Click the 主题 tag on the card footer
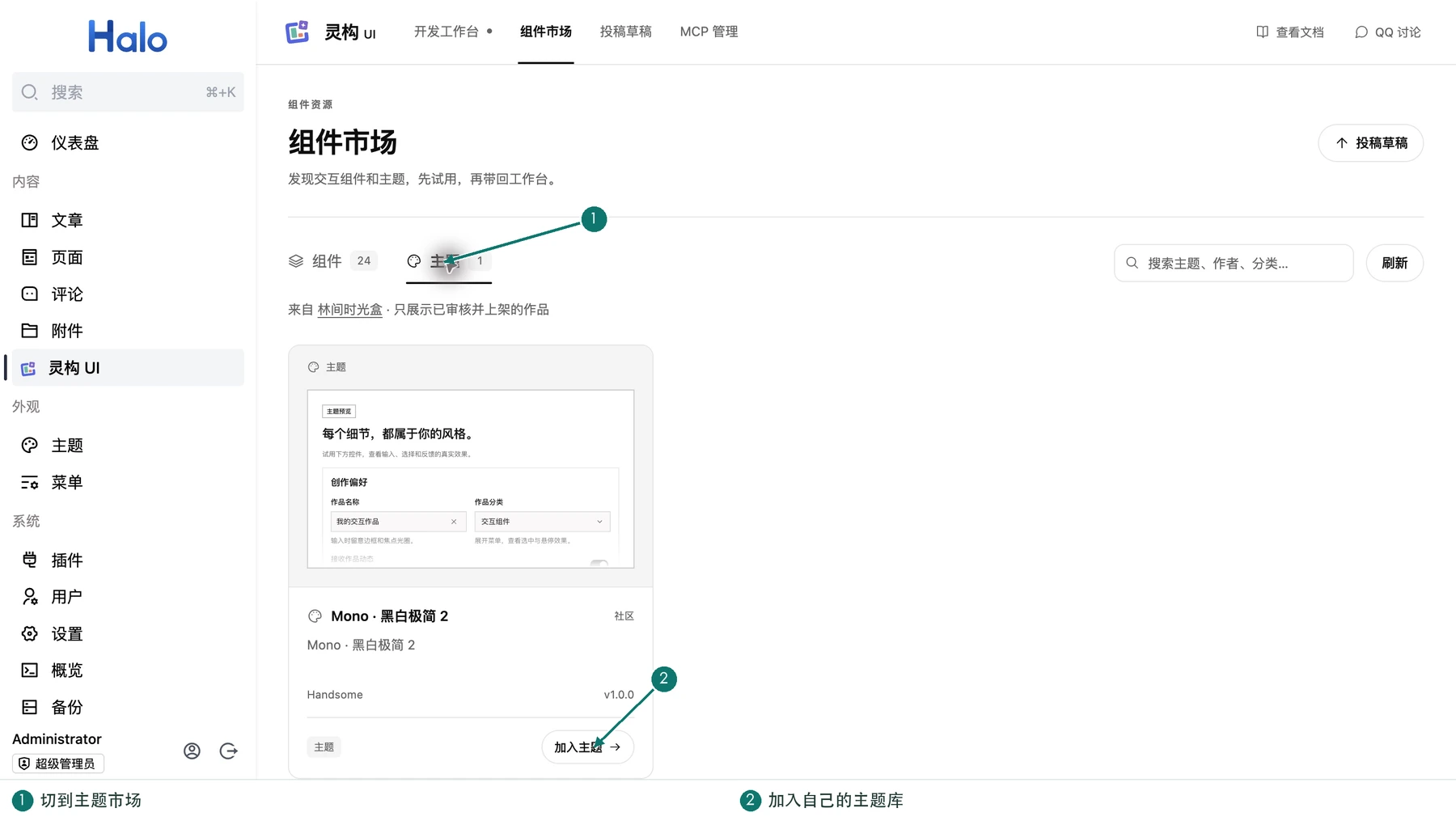The width and height of the screenshot is (1456, 825). [x=324, y=747]
